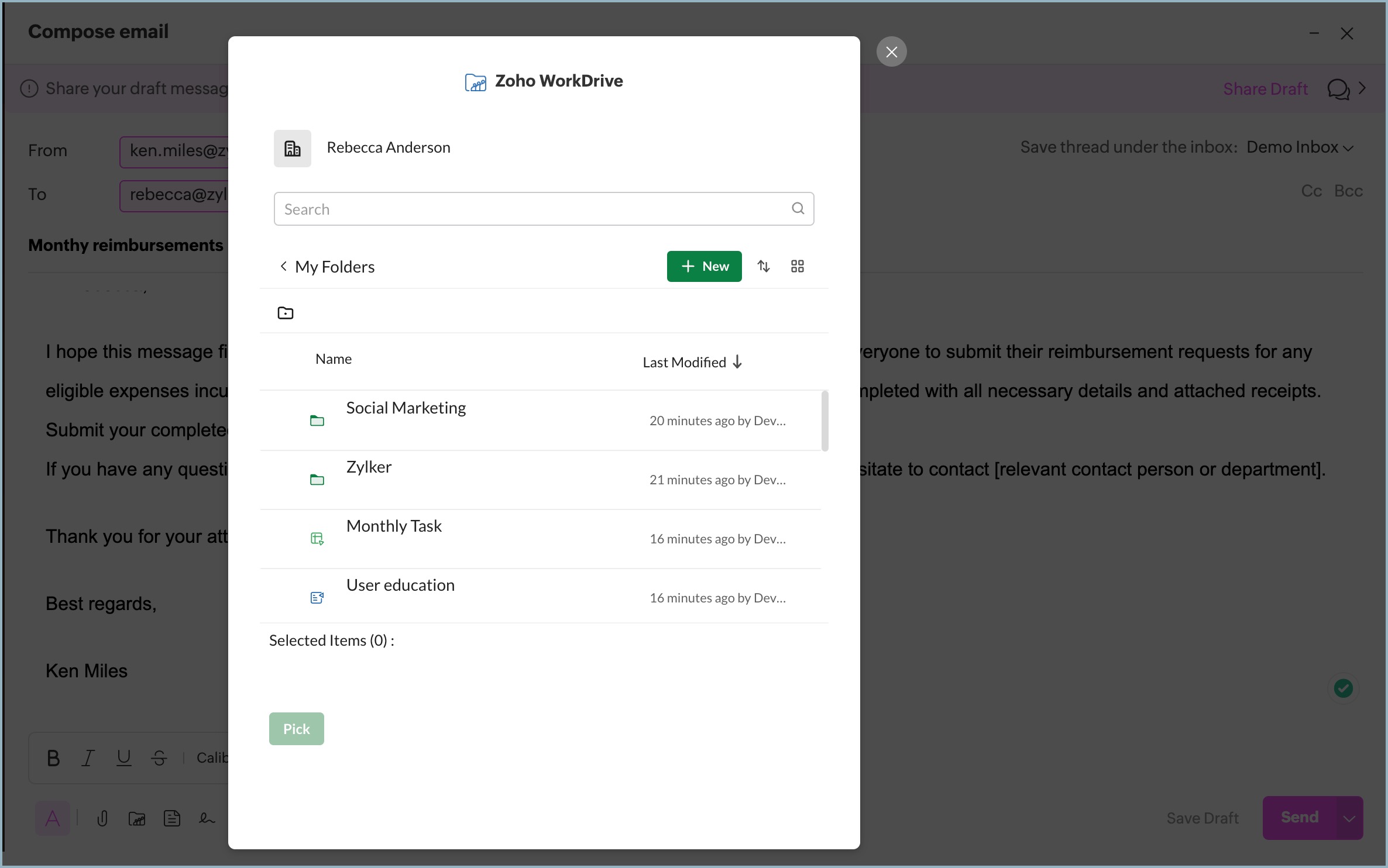The width and height of the screenshot is (1388, 868).
Task: Close the Zoho WorkDrive picker dialog
Action: (891, 52)
